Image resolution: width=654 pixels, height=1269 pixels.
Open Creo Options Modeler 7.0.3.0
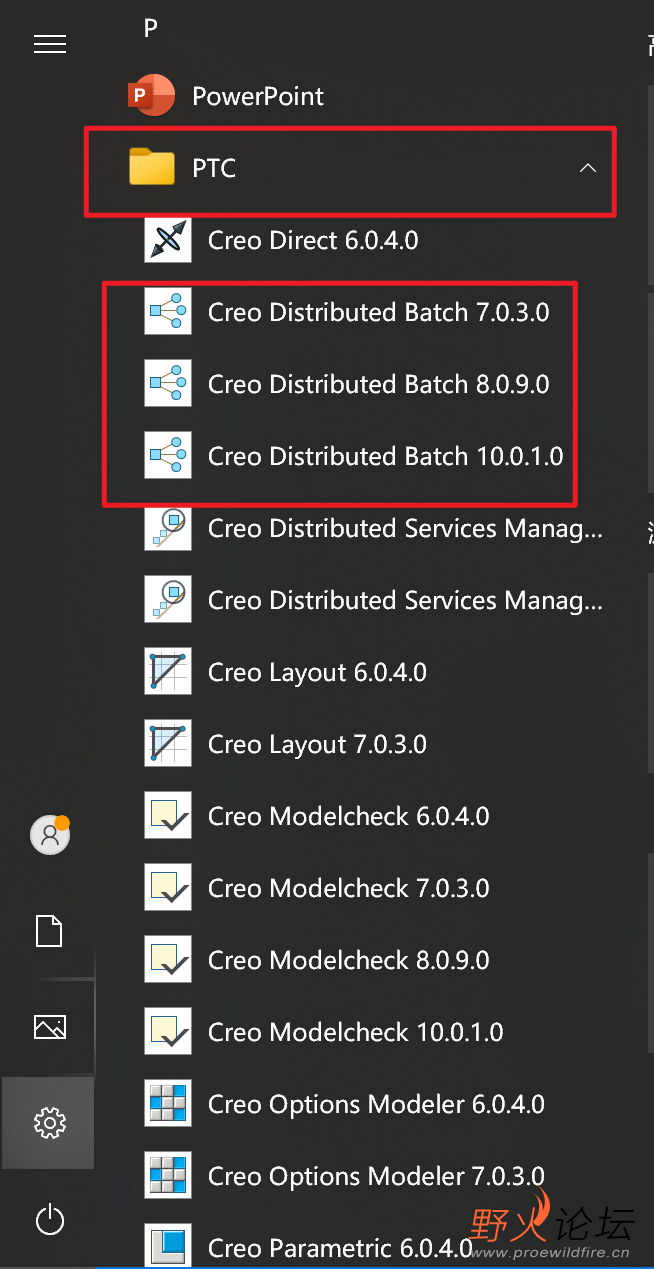[376, 1176]
